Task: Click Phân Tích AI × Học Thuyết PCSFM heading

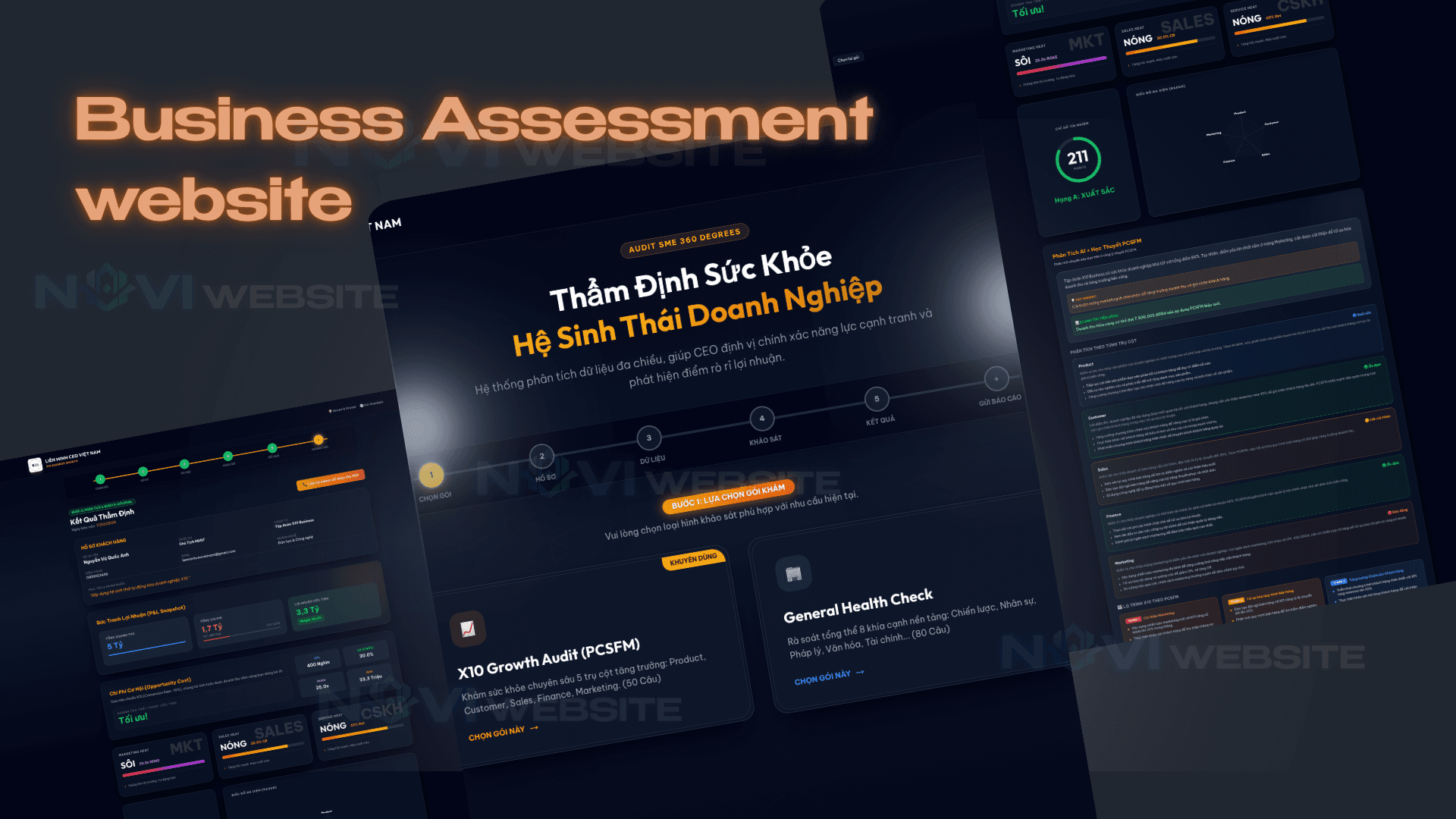Action: coord(1097,248)
